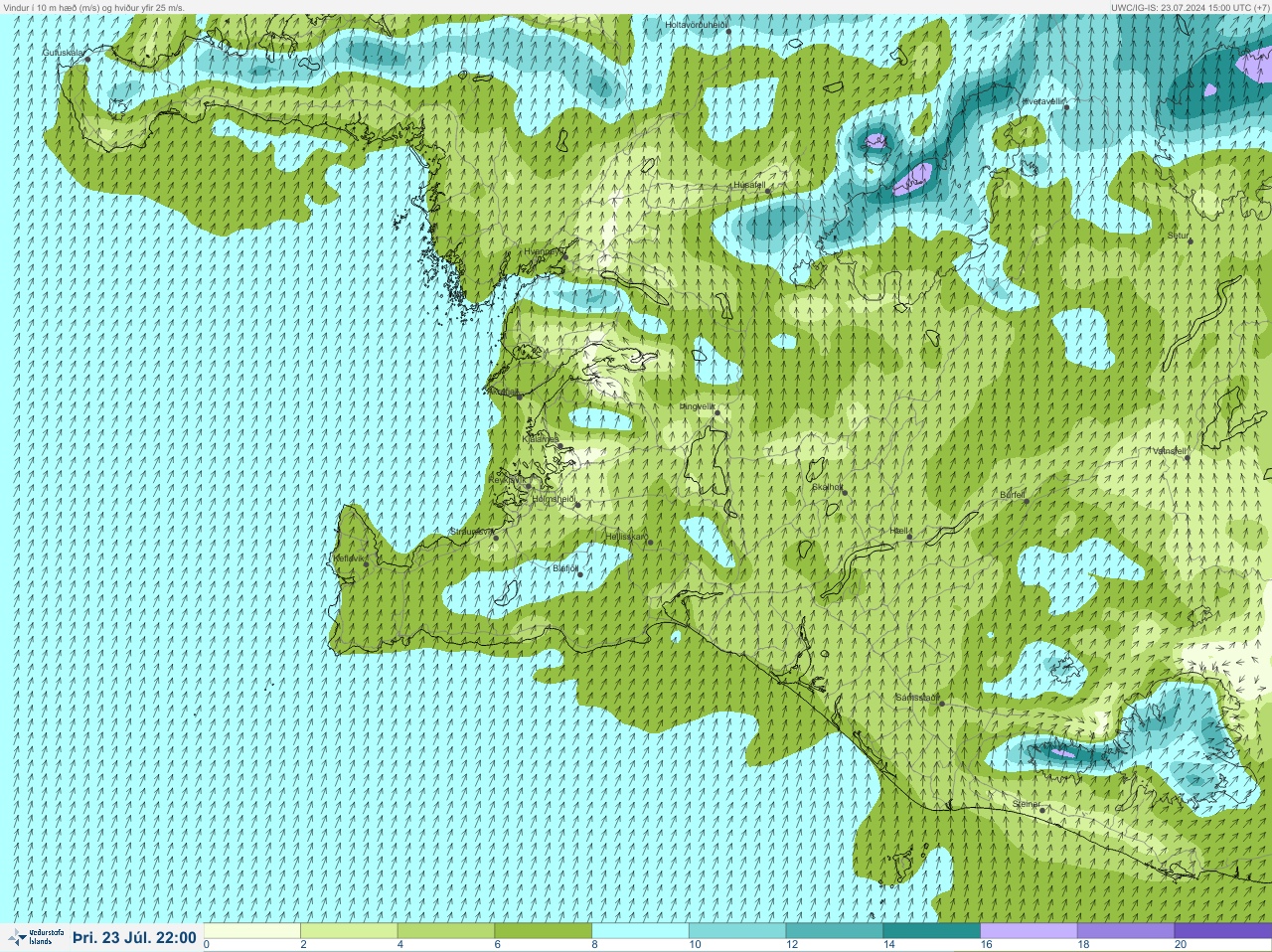Select the Holtavörðuheiði station marker

coord(728,31)
